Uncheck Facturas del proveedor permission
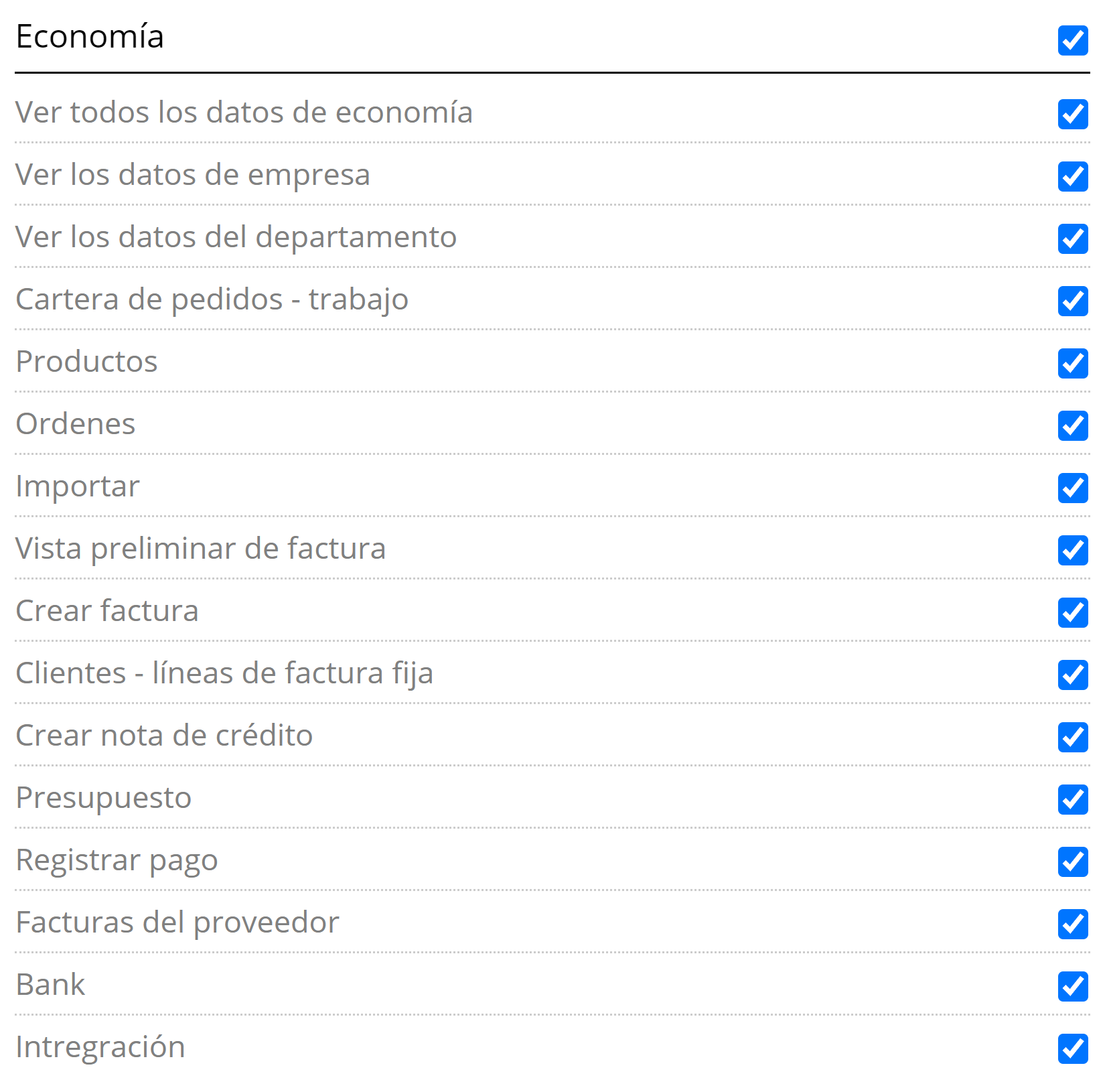This screenshot has width=1105, height=1092. click(1072, 924)
